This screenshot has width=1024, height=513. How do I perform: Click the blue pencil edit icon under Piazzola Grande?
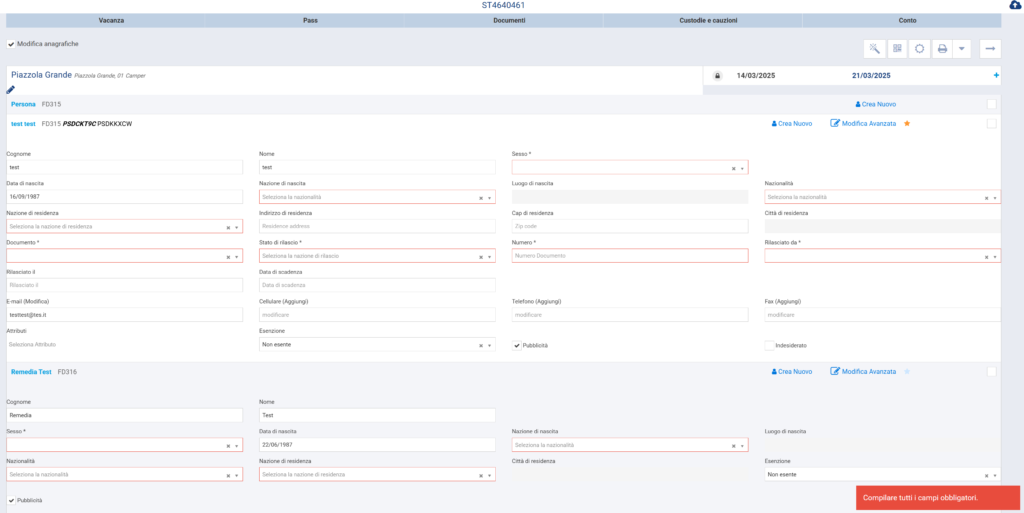point(11,89)
